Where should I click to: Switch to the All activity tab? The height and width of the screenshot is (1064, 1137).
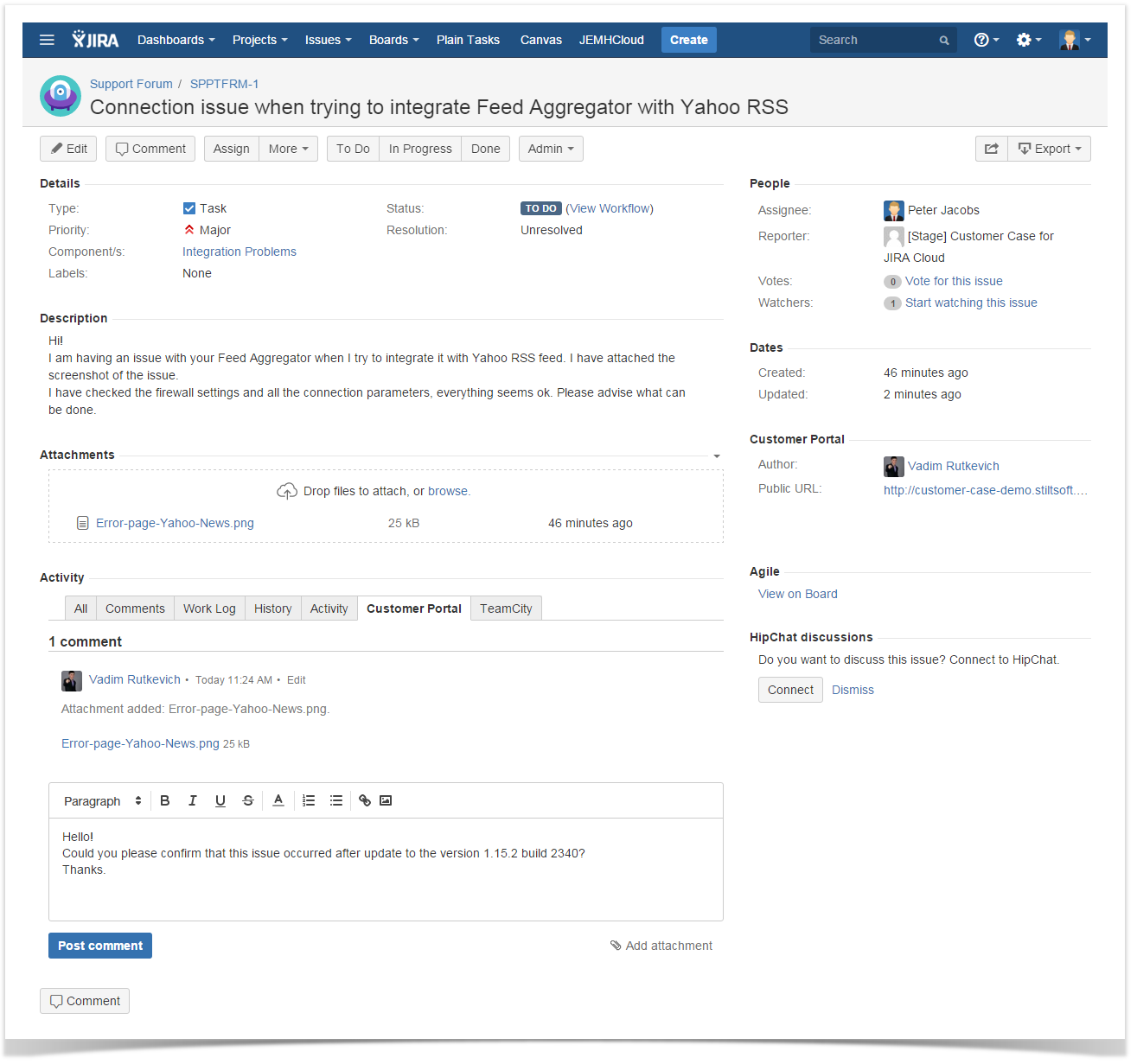click(81, 608)
